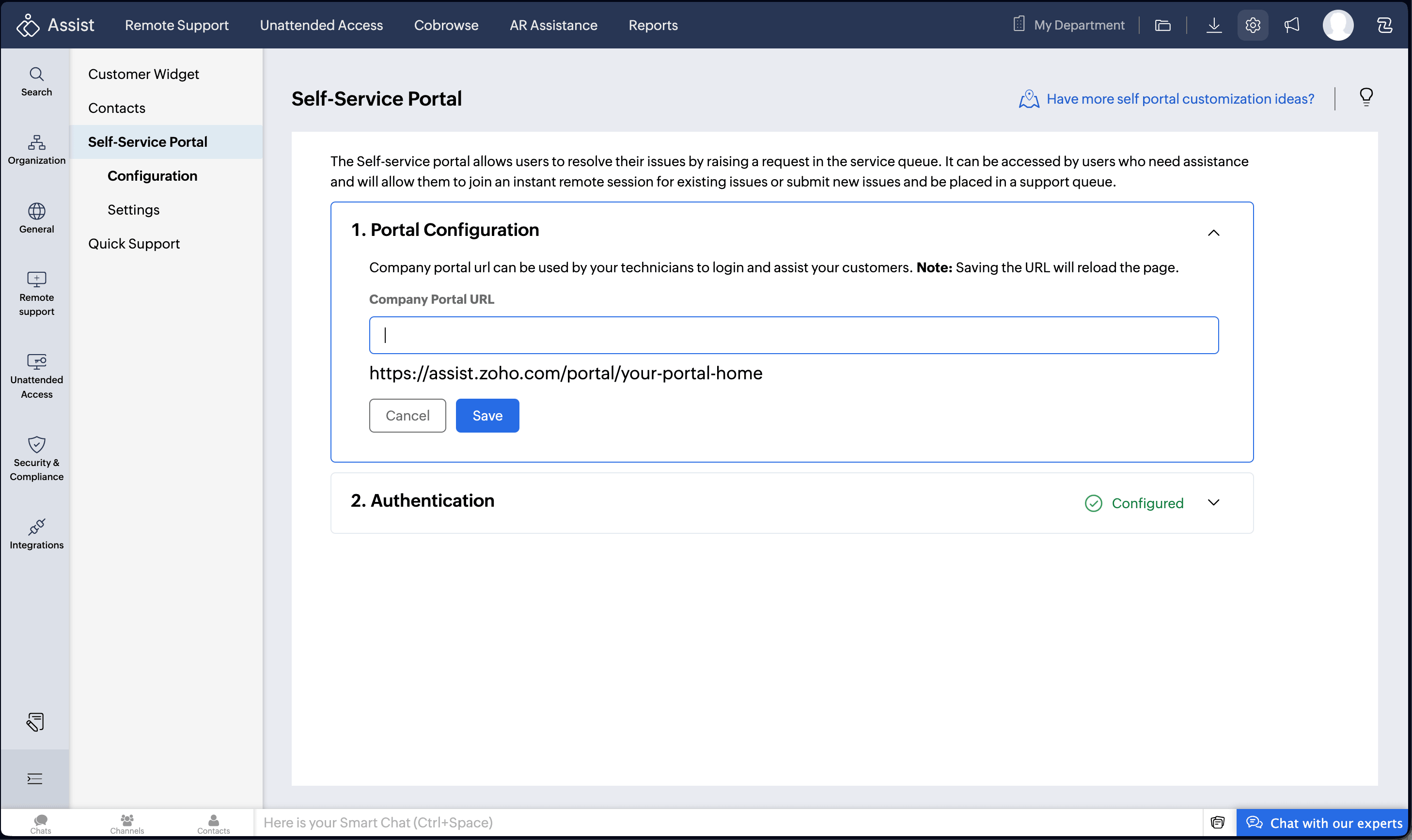This screenshot has width=1412, height=840.
Task: Select Settings under Self-Service Portal
Action: (133, 209)
